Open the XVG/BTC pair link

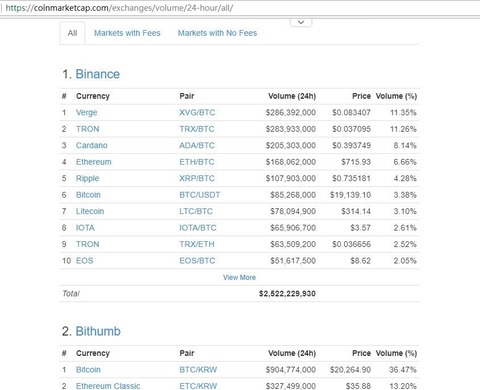click(x=197, y=112)
